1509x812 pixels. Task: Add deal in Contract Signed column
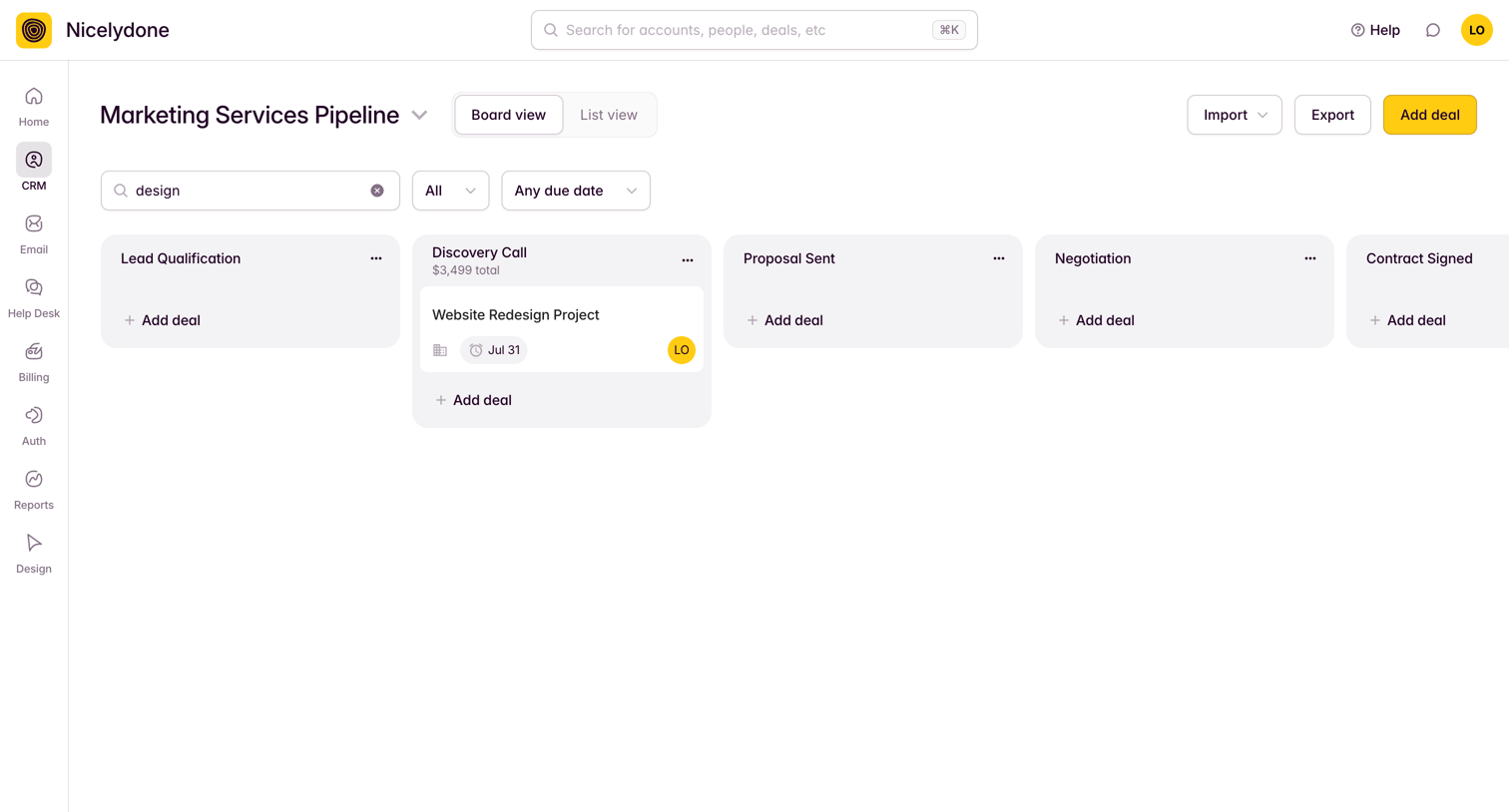(1407, 320)
